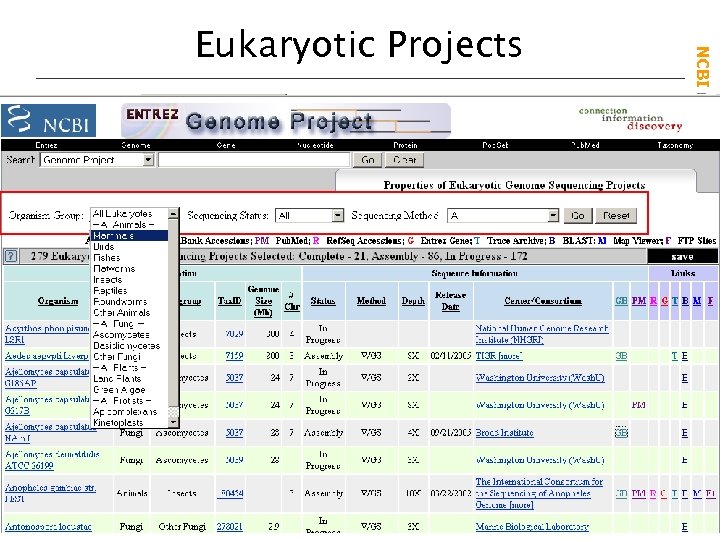Click the Reset button

(616, 215)
